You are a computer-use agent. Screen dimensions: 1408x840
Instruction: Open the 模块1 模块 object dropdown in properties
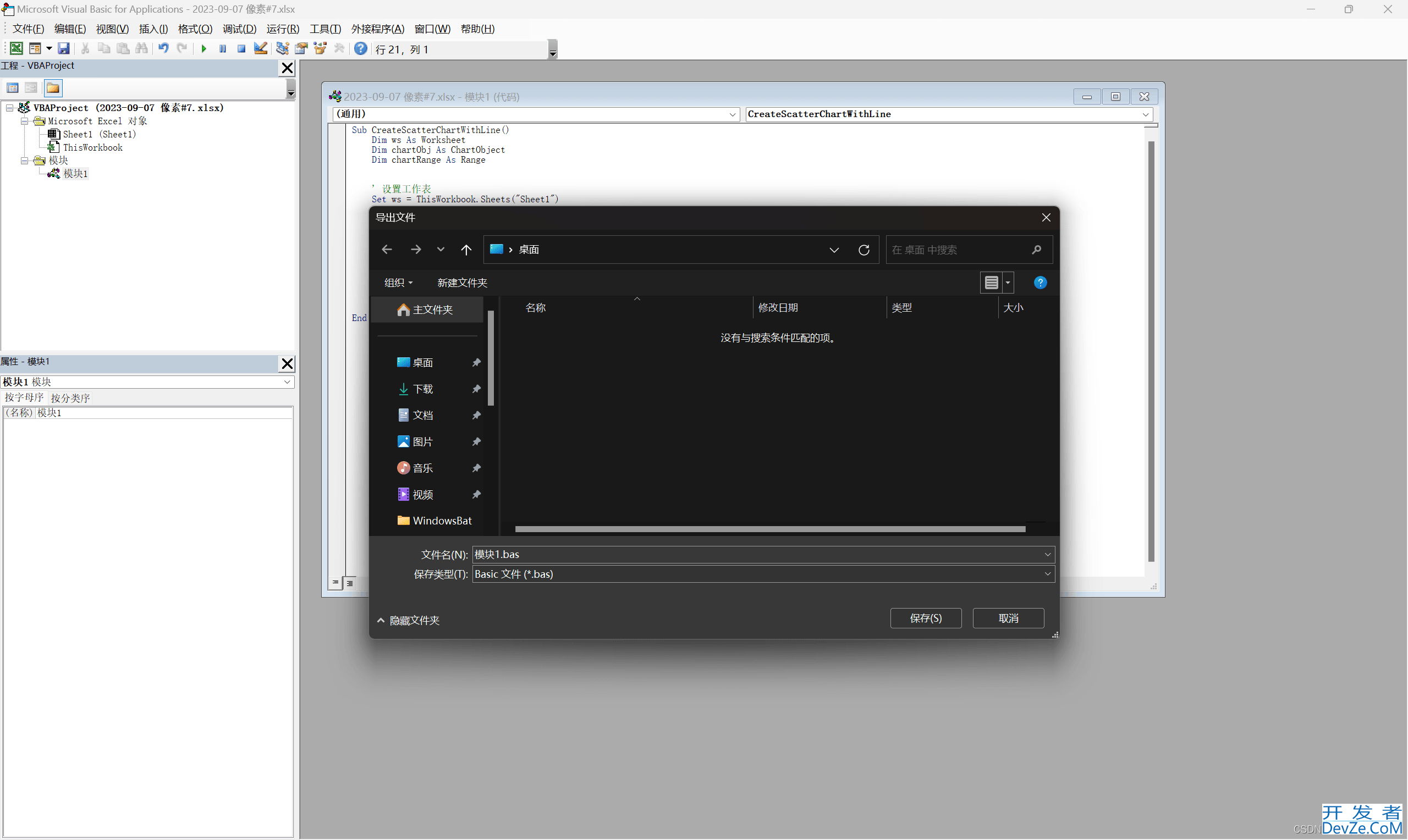point(287,382)
